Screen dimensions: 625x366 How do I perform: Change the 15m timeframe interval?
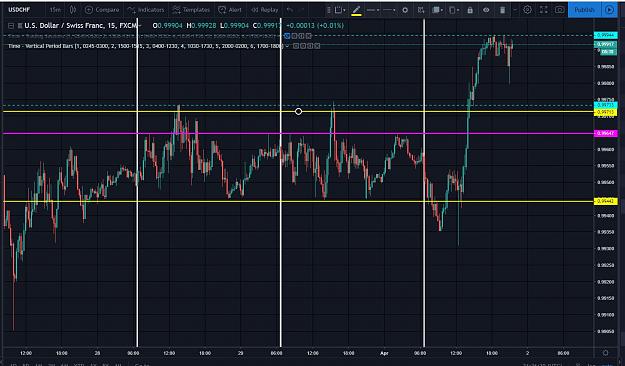coord(55,10)
